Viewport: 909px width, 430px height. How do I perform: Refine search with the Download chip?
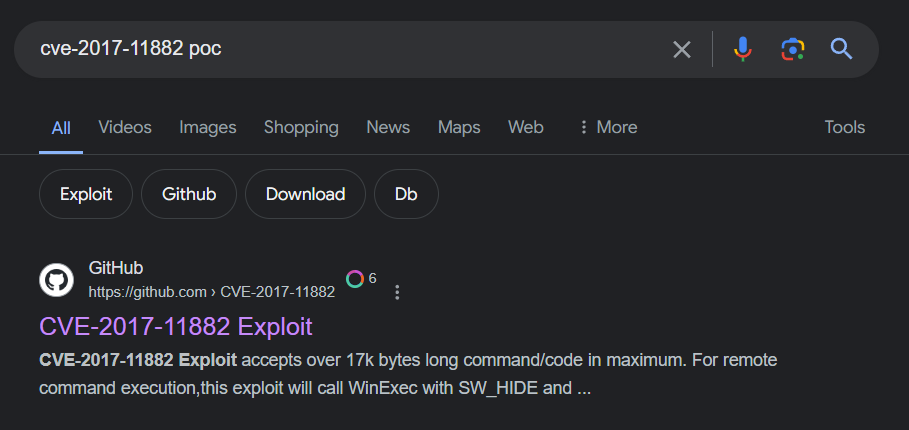point(306,194)
